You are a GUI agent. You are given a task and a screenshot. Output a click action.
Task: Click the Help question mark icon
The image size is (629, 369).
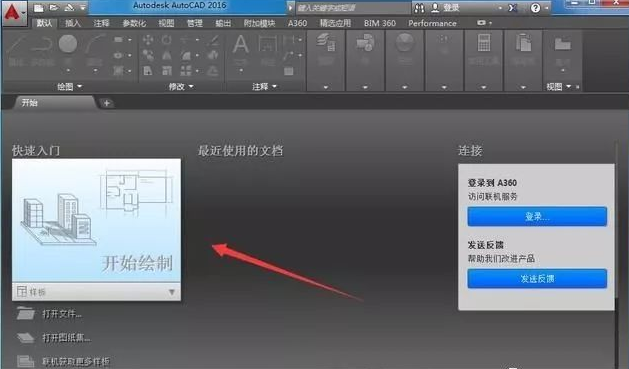[535, 8]
